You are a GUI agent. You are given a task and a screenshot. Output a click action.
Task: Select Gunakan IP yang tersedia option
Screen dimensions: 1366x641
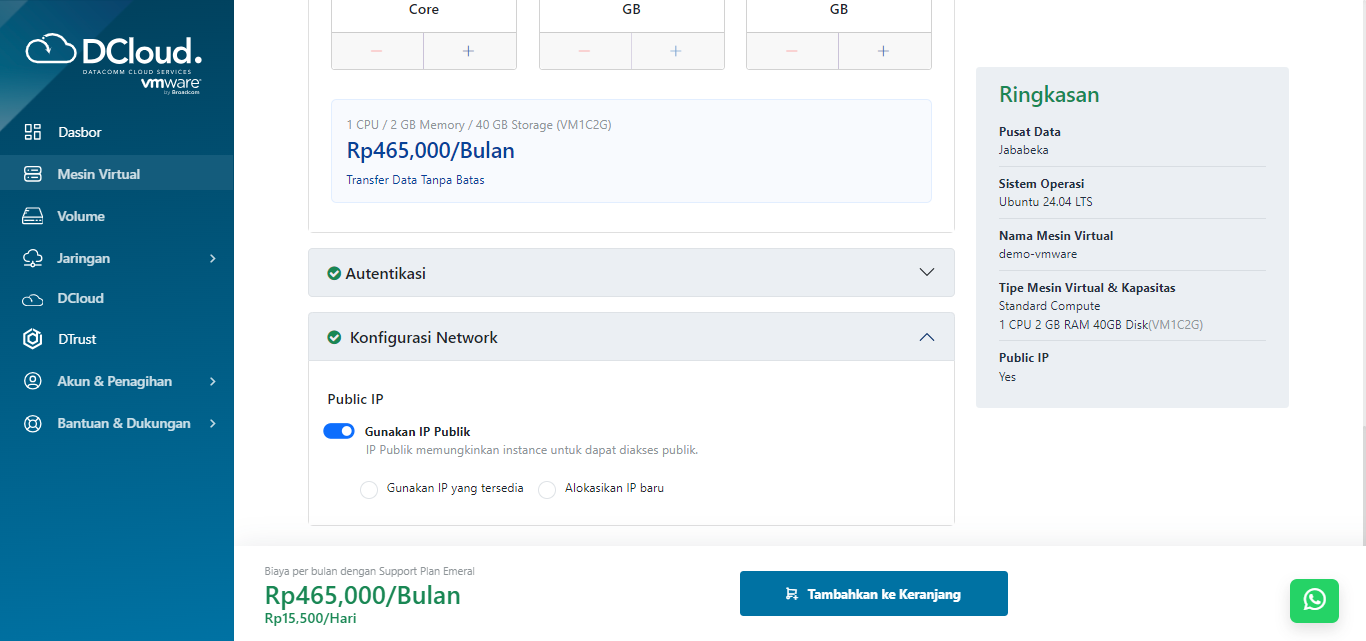coord(369,489)
